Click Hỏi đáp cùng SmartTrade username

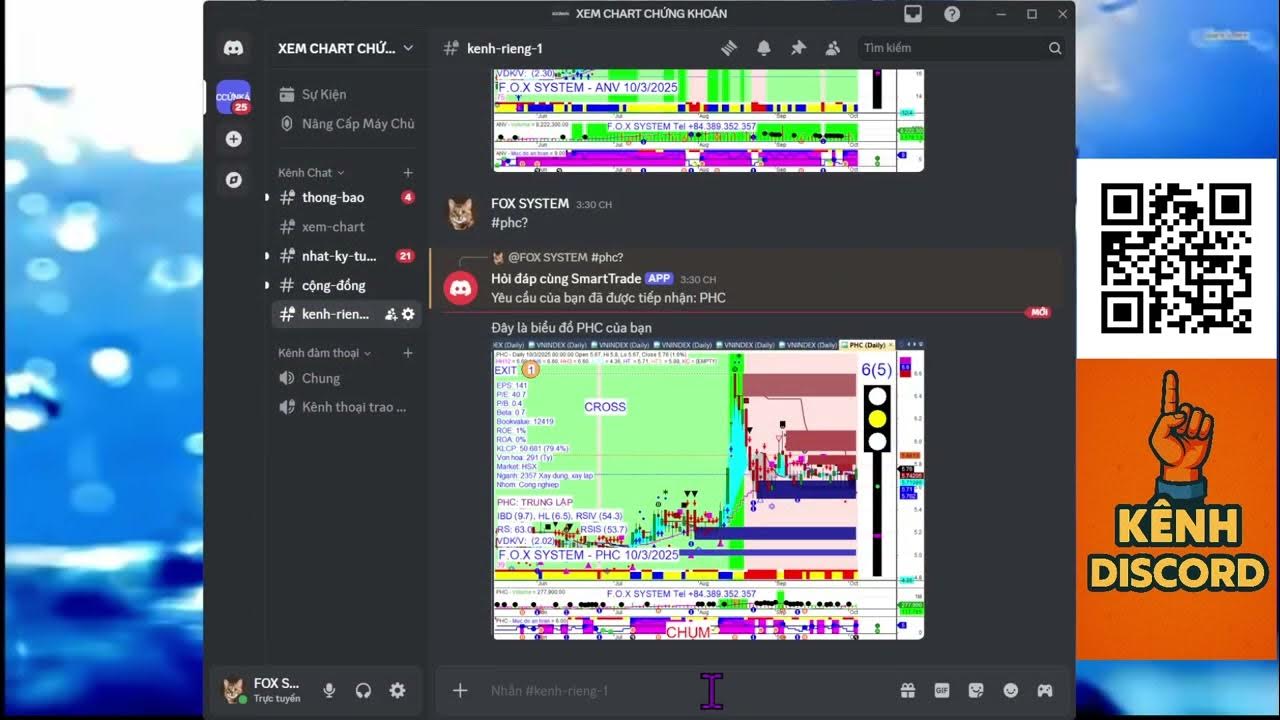pos(566,279)
